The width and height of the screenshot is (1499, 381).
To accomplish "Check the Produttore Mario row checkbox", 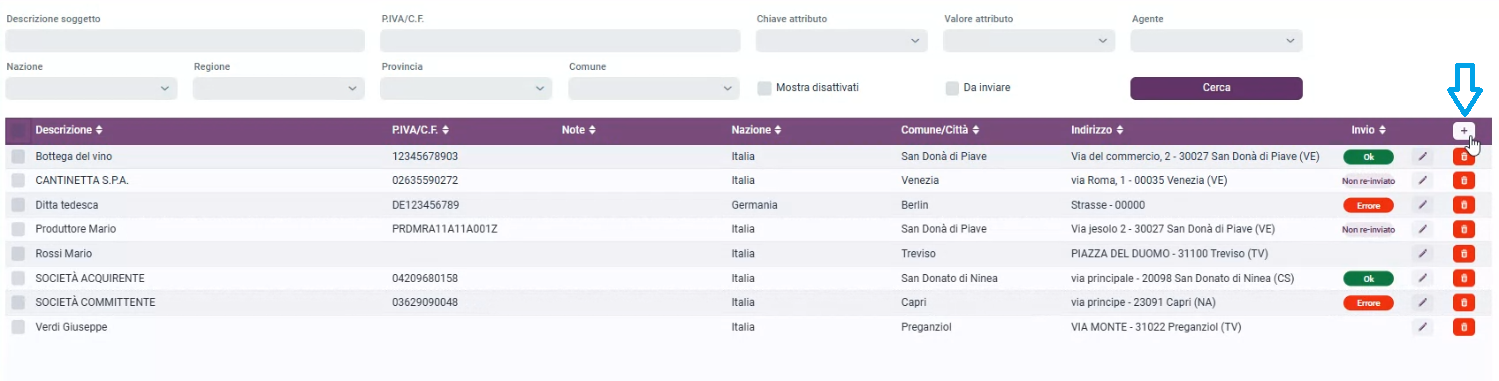I will (18, 229).
